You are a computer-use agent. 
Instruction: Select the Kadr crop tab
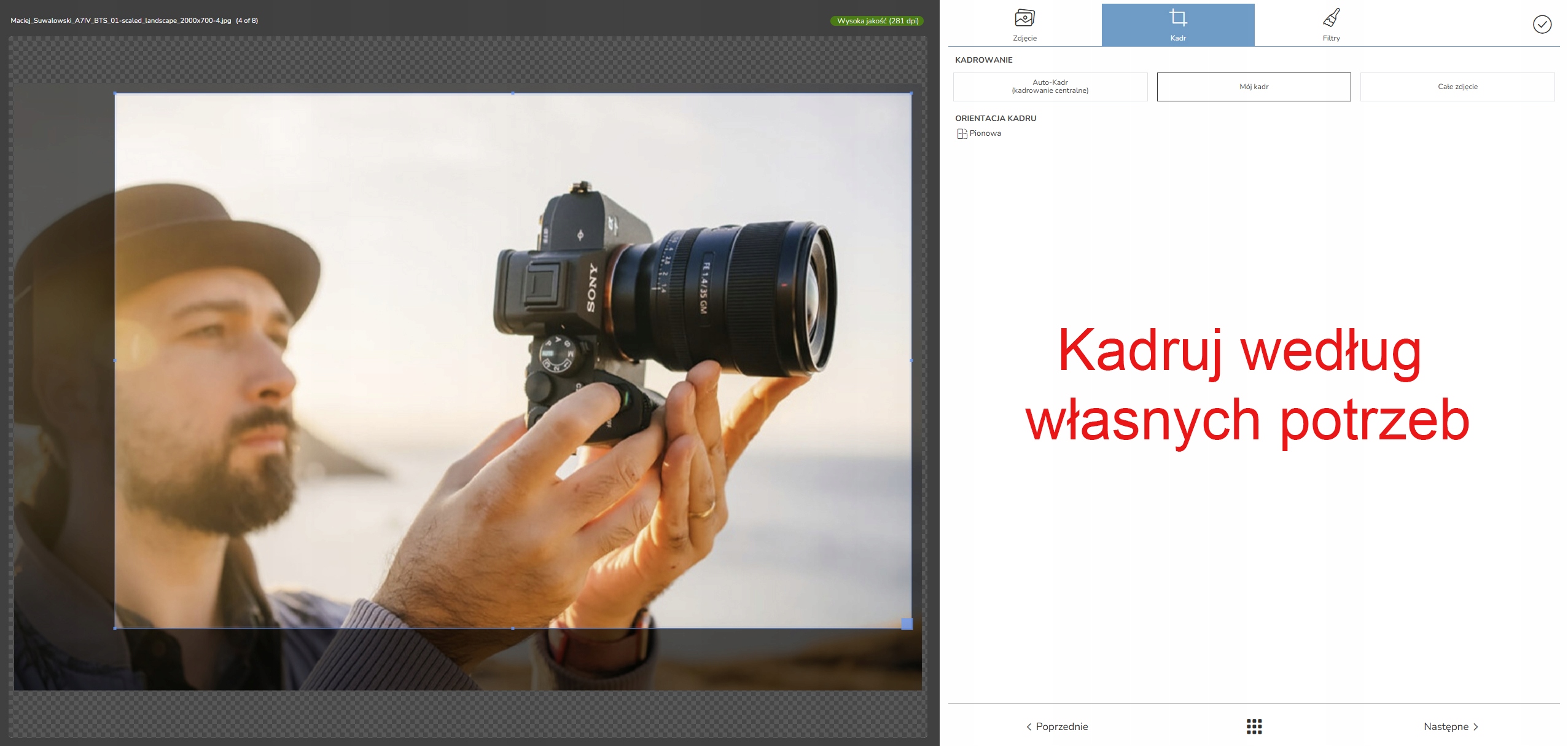click(x=1177, y=25)
